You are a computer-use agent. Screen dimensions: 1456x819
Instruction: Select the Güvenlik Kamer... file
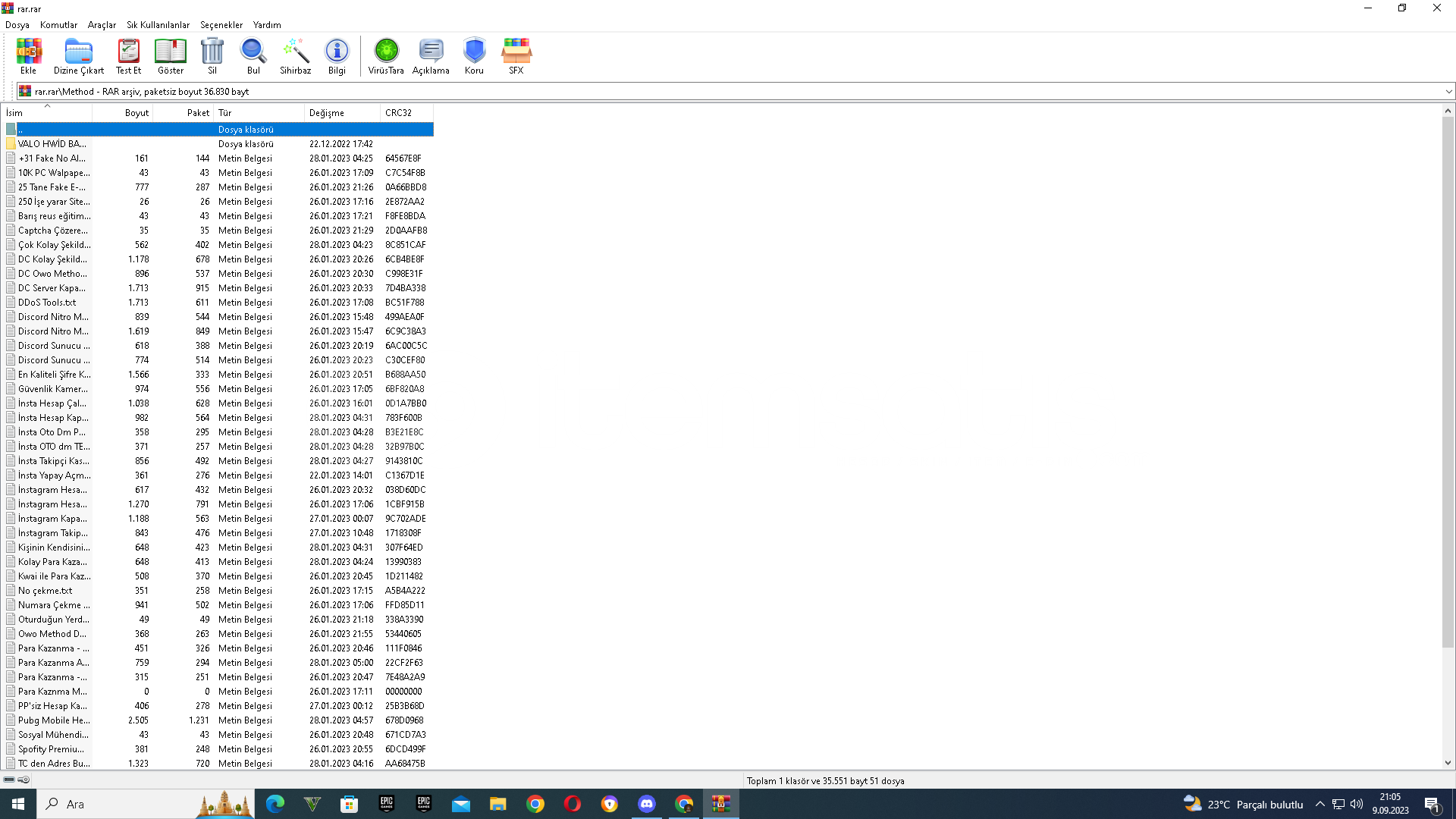218,388
